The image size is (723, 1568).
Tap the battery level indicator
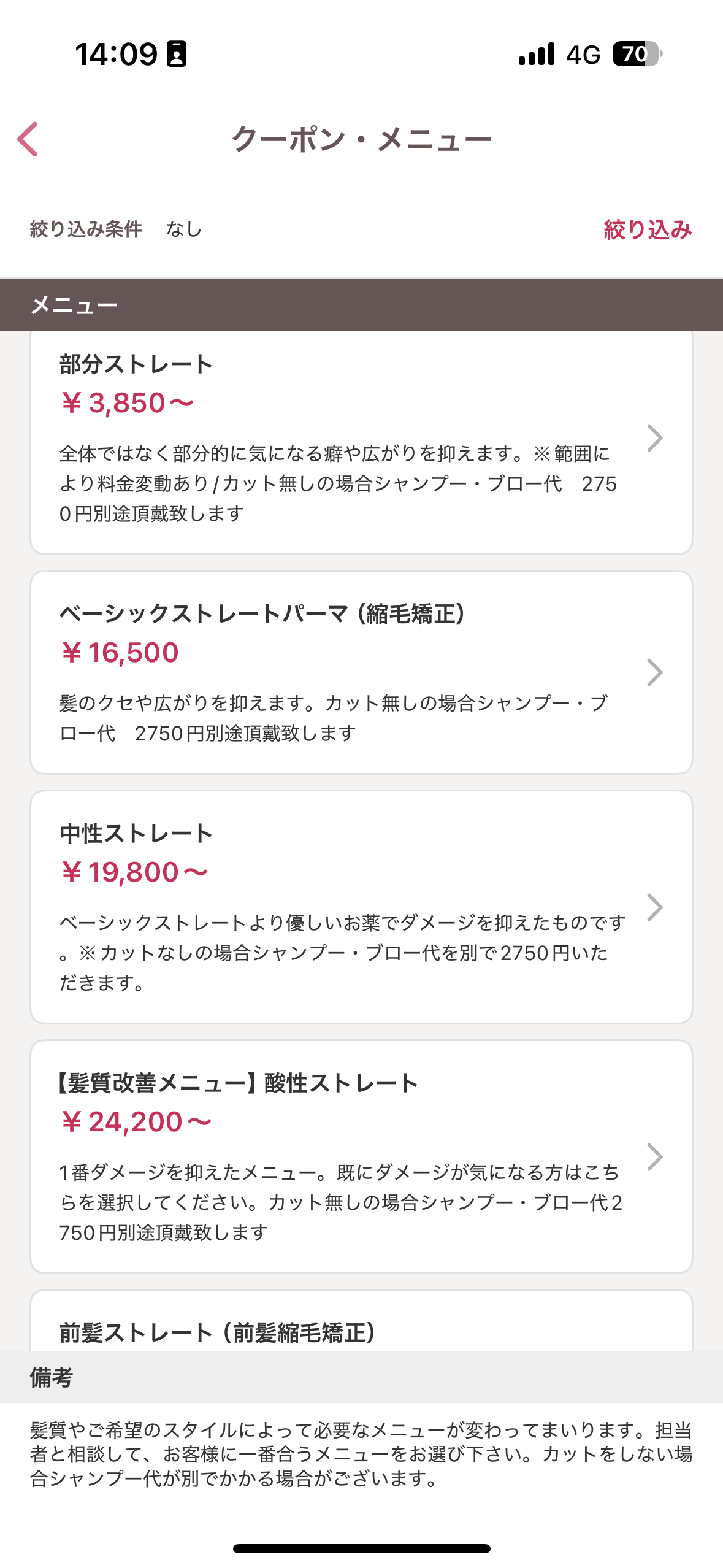pos(637,54)
